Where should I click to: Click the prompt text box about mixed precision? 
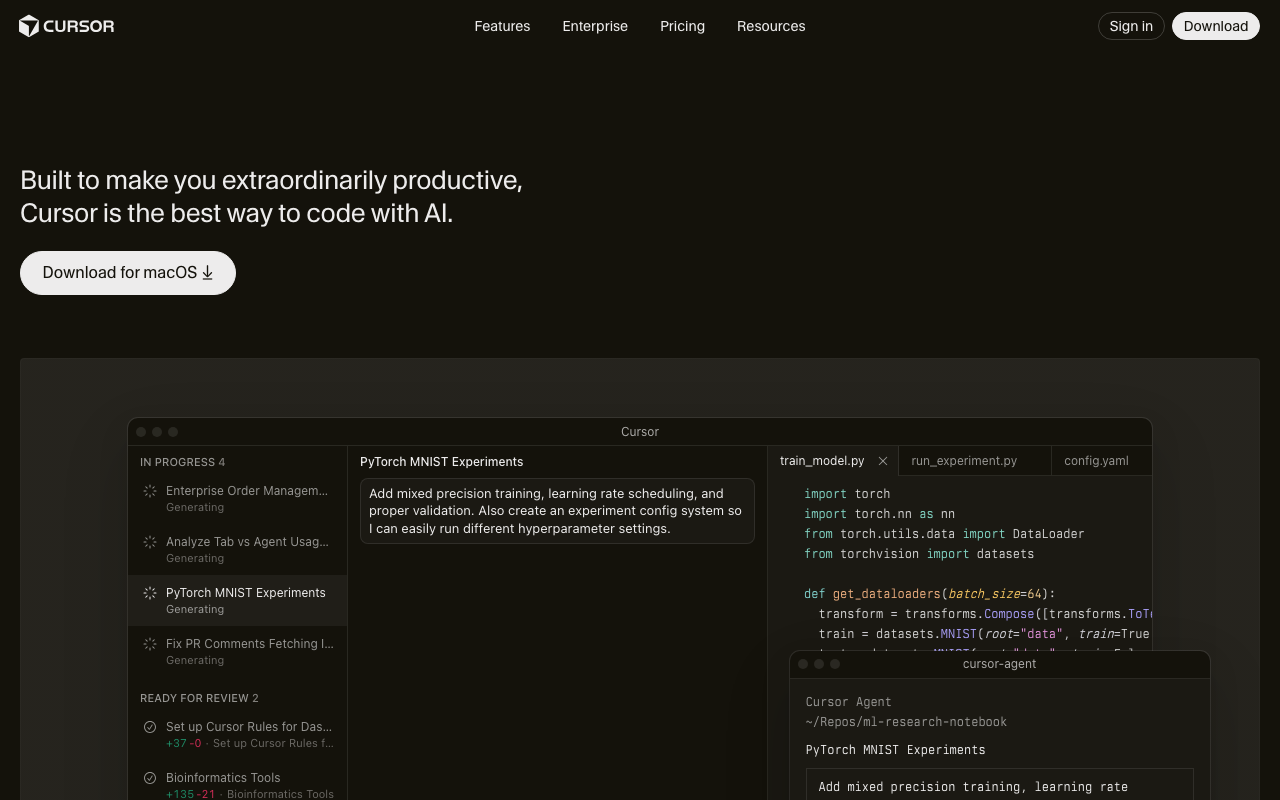[x=557, y=511]
